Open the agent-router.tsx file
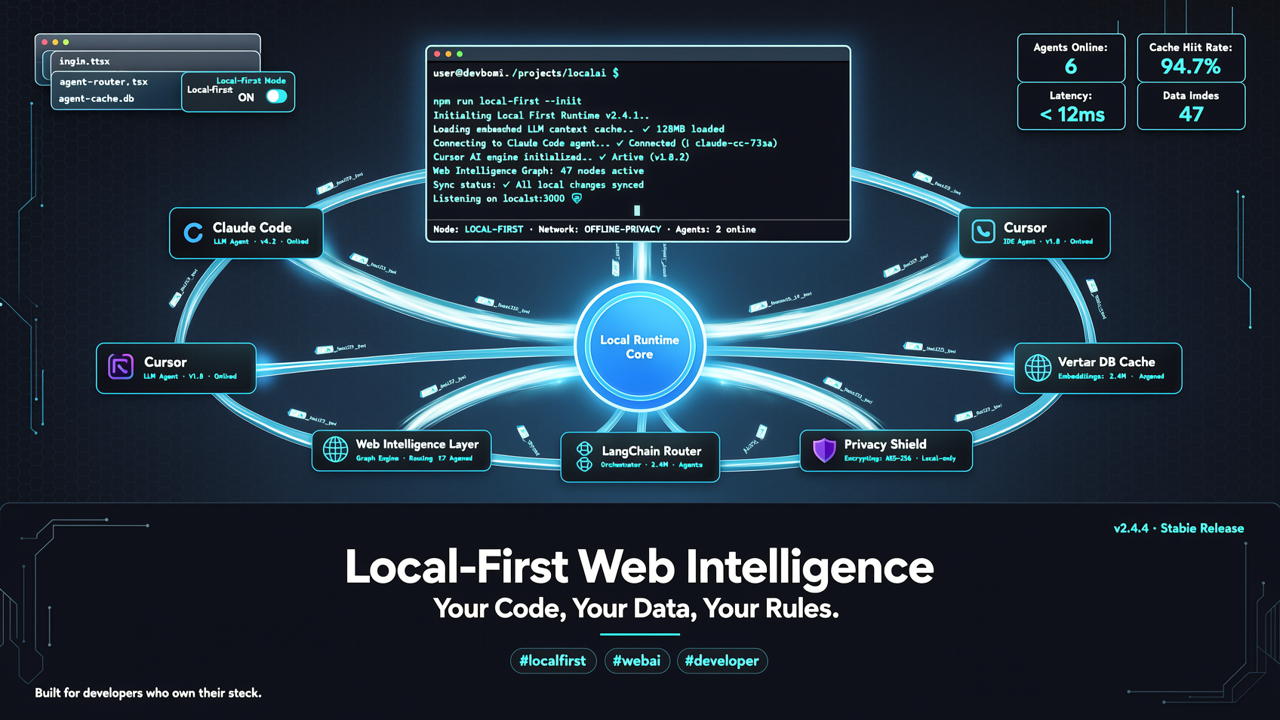Screen dimensions: 1280x720 103,82
